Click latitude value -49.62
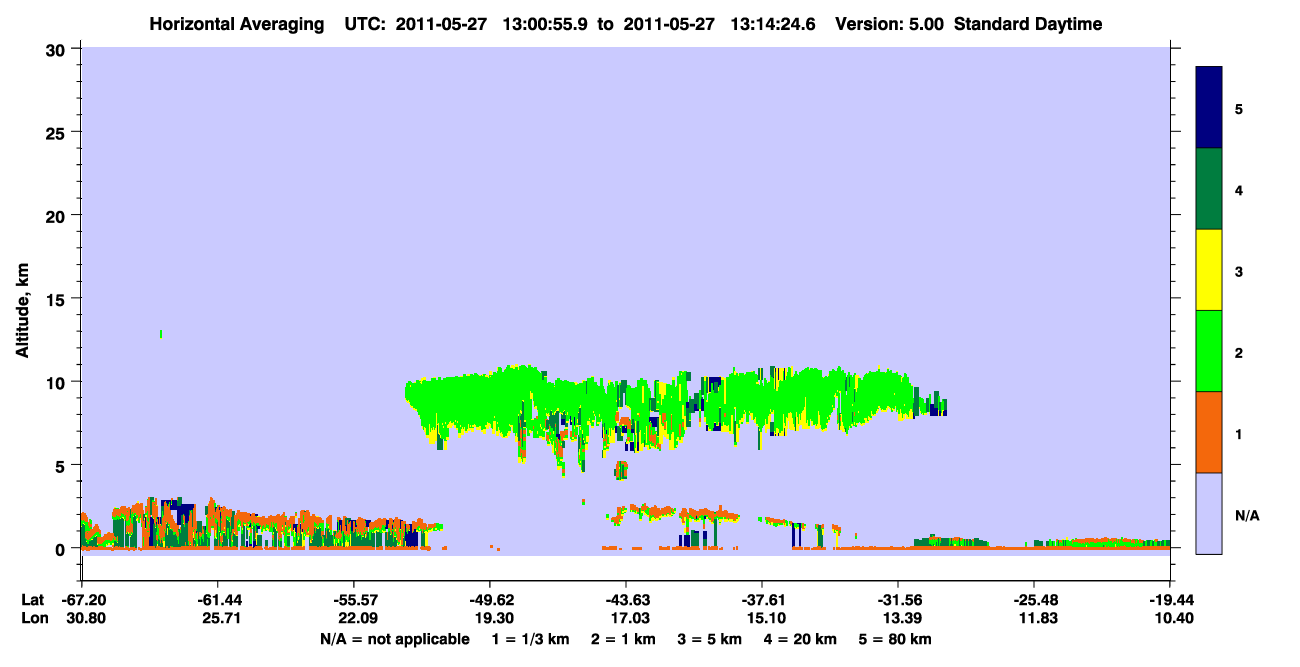This screenshot has height=667, width=1300. 490,600
